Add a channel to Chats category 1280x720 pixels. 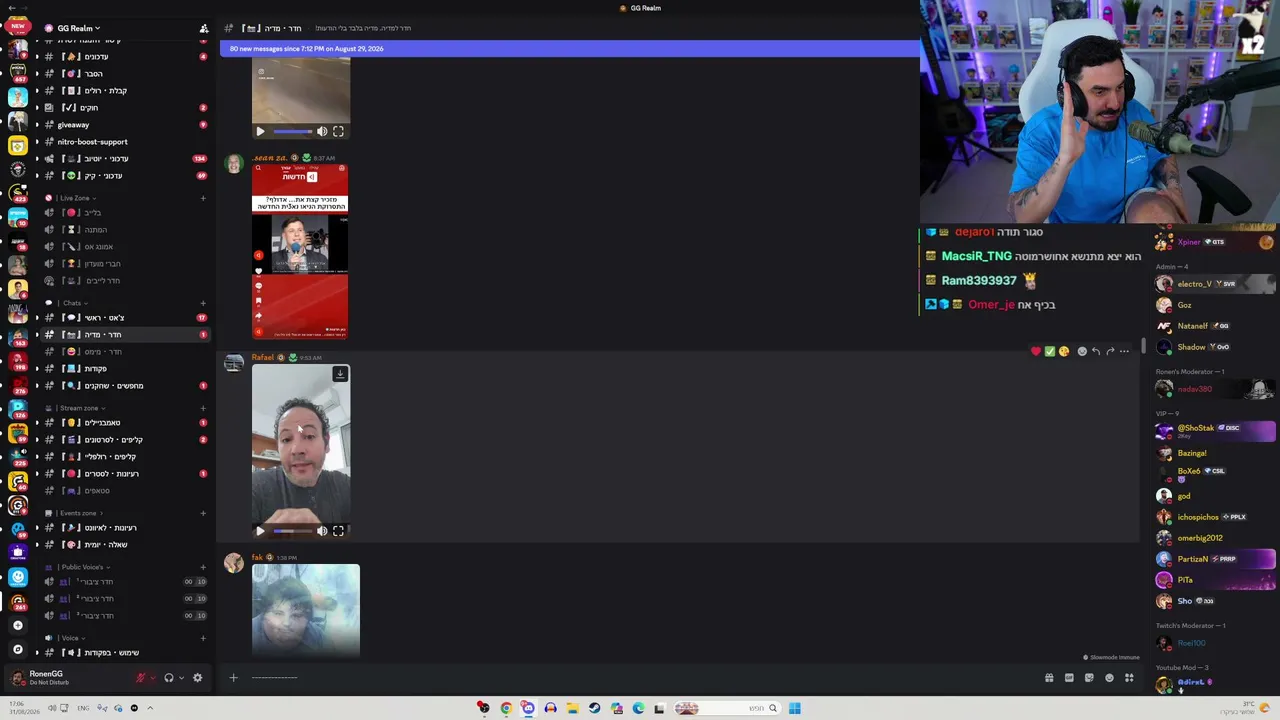203,303
